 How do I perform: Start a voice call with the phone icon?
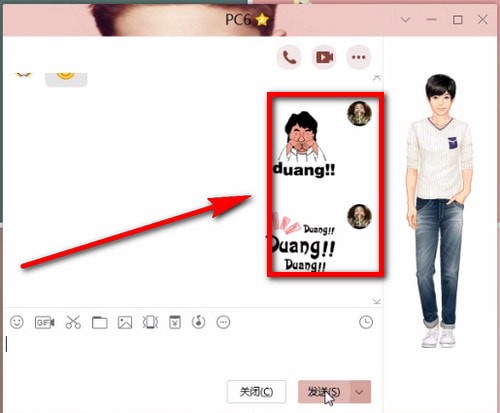click(x=289, y=57)
